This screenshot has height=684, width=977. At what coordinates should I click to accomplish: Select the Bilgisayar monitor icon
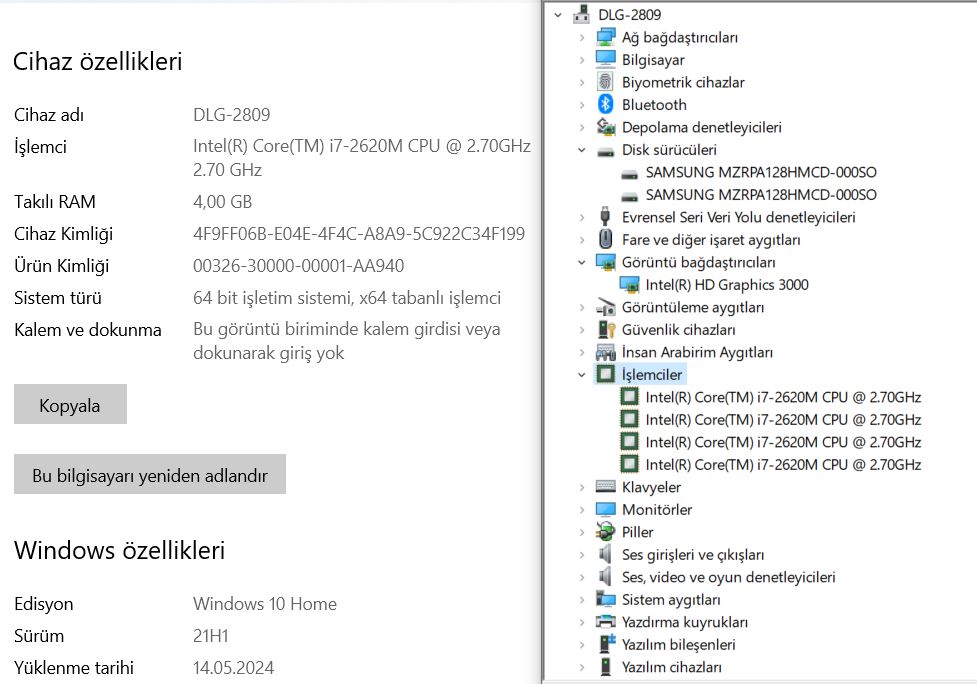tap(606, 60)
